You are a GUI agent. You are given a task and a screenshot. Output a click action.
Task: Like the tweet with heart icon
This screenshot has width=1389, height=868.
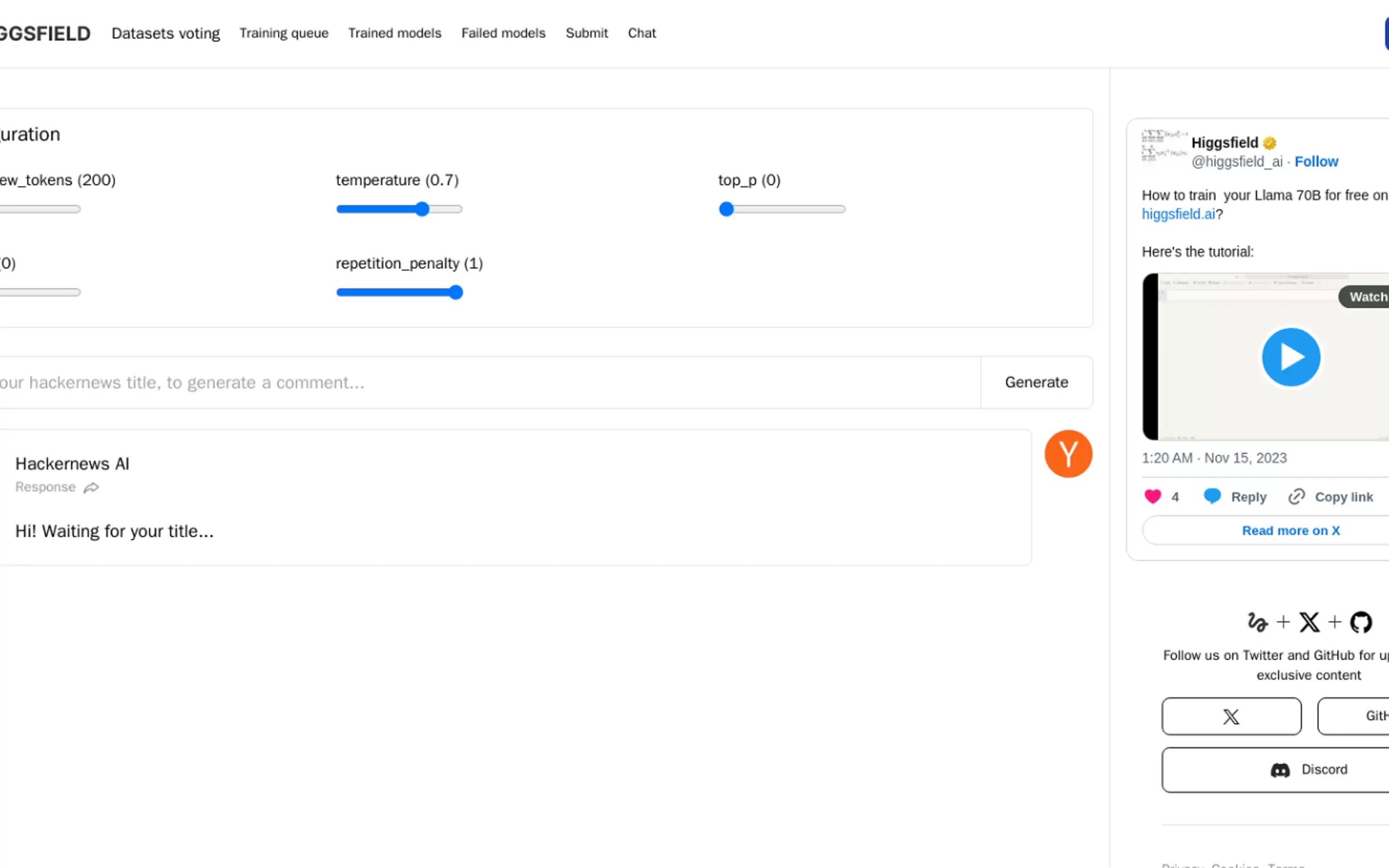coord(1152,496)
